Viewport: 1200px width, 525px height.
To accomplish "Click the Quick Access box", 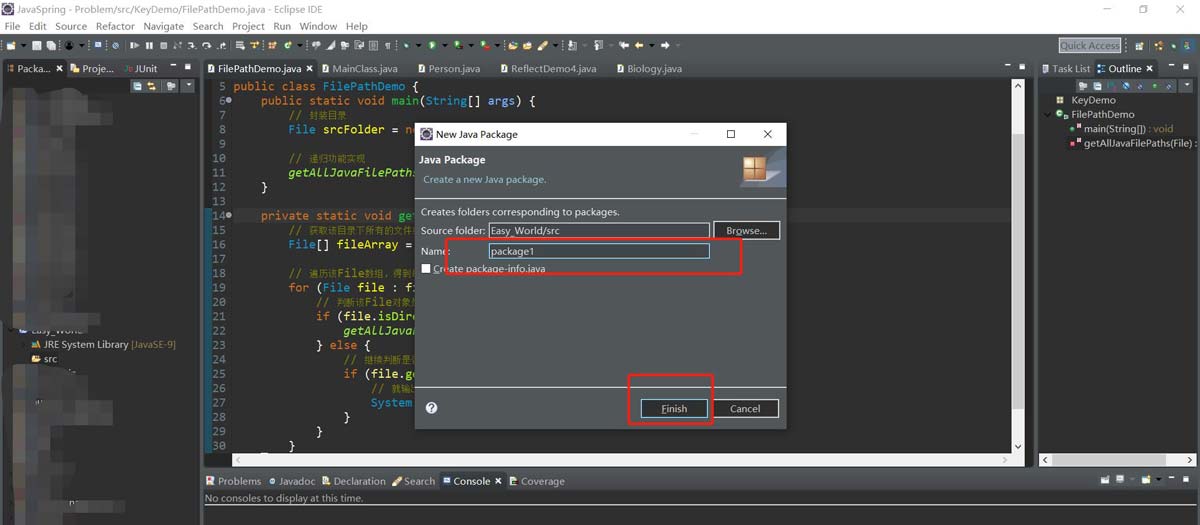I will click(x=1090, y=45).
